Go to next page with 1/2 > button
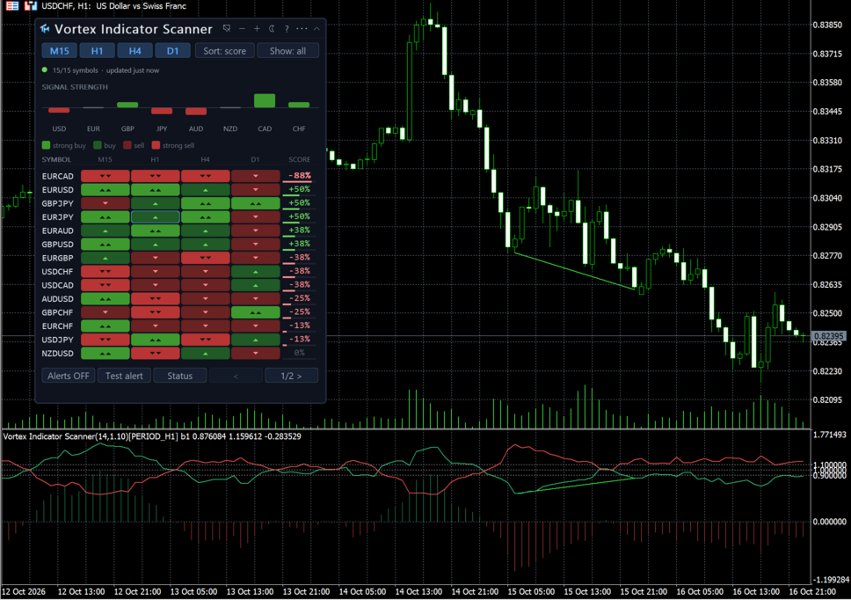 (291, 375)
